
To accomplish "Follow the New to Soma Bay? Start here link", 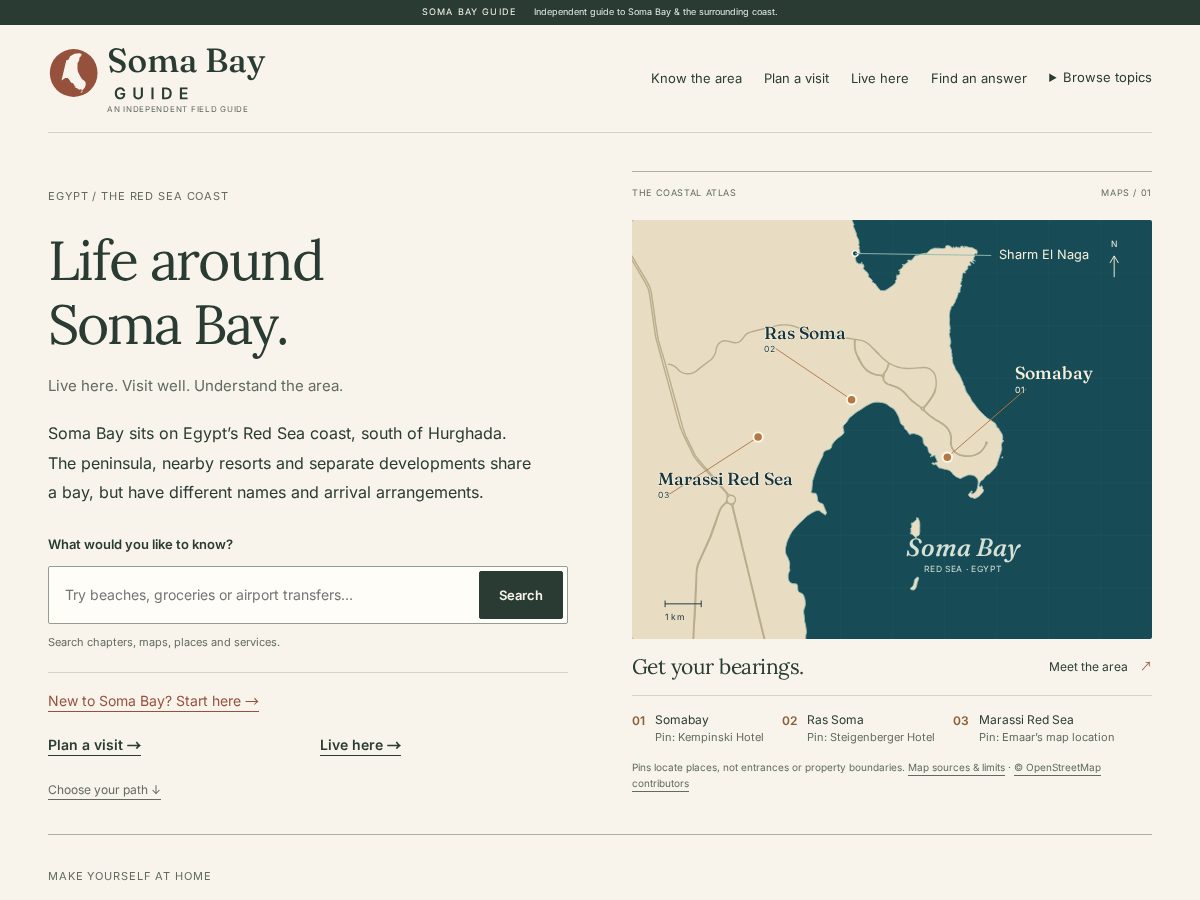I will pos(153,701).
